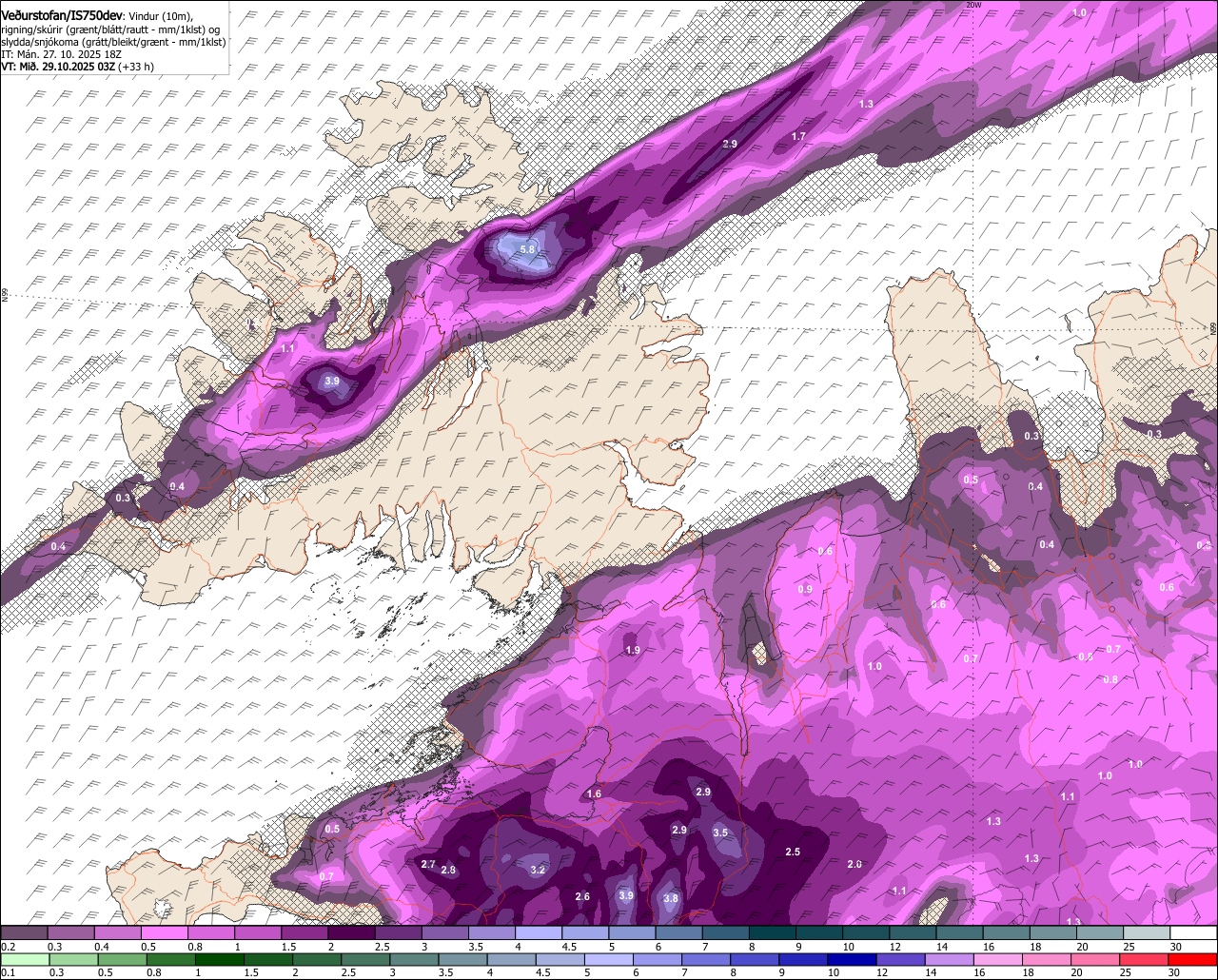
Task: Click the 1.7 value in the northern band
Action: click(x=799, y=137)
